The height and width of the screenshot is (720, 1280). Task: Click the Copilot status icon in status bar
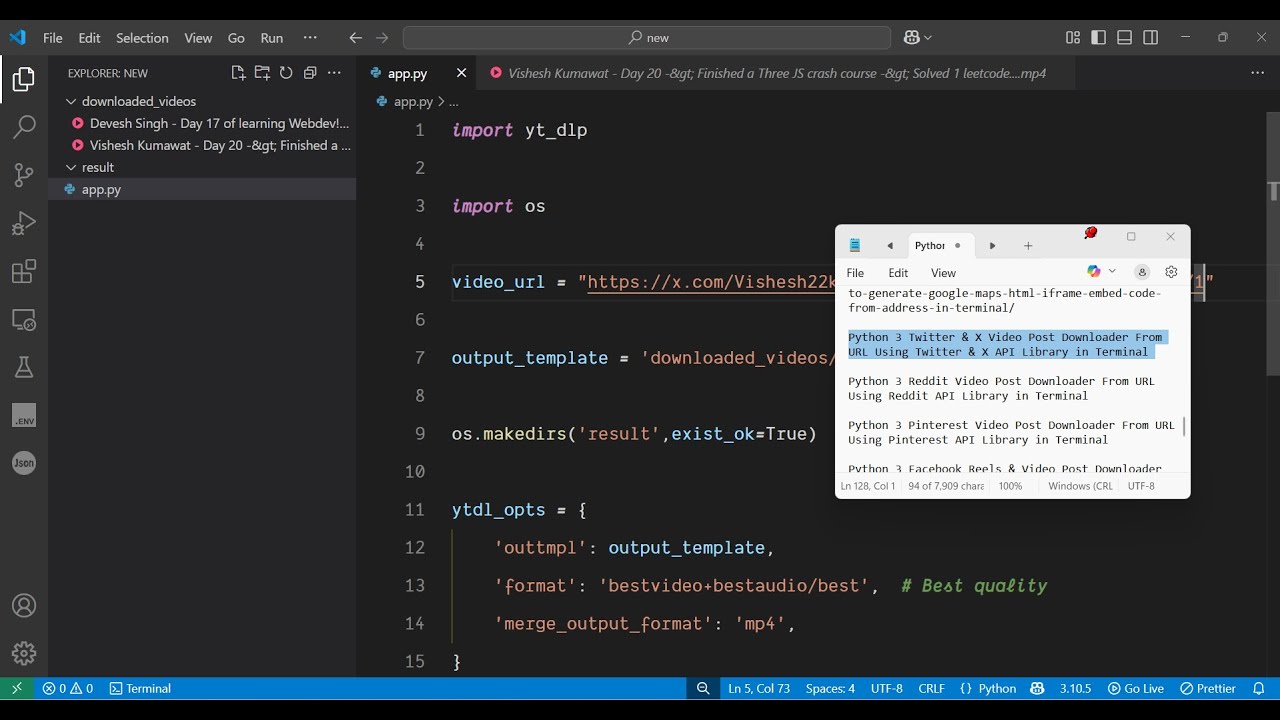coord(1037,688)
